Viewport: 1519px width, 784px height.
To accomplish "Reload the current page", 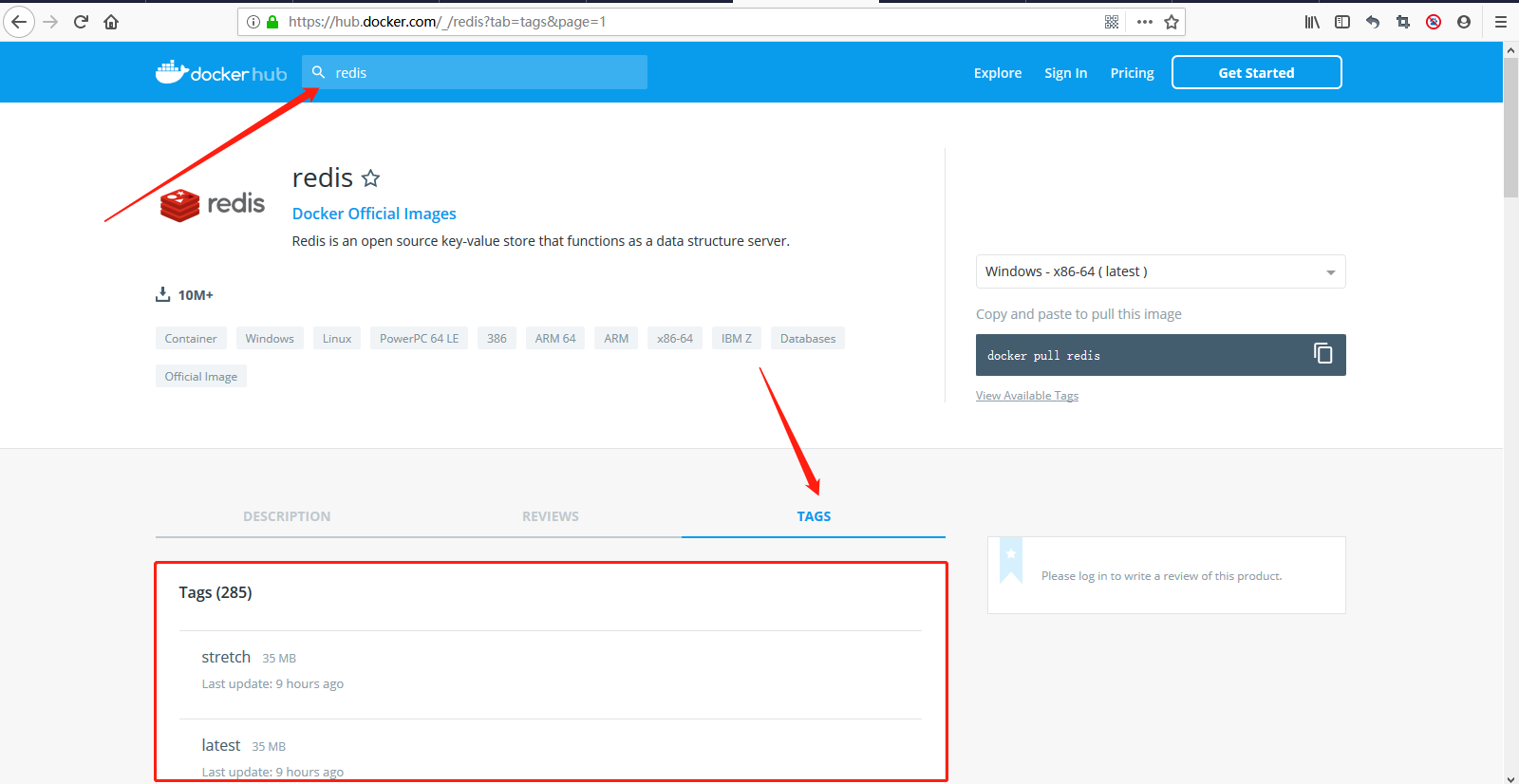I will 81,22.
